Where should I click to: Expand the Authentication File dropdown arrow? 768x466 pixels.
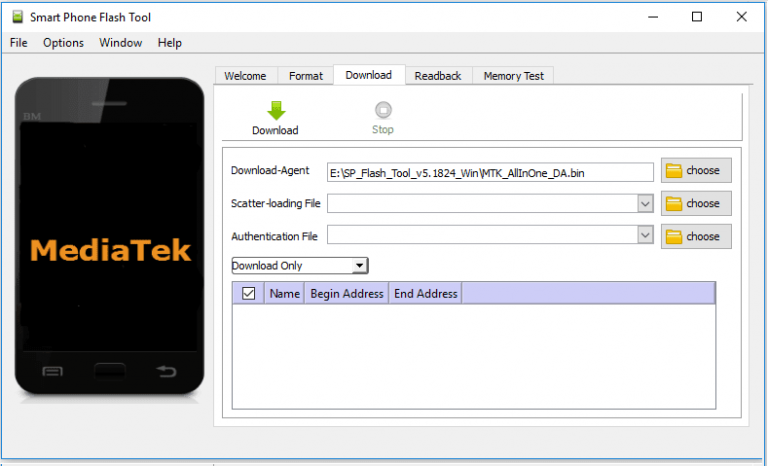[645, 235]
